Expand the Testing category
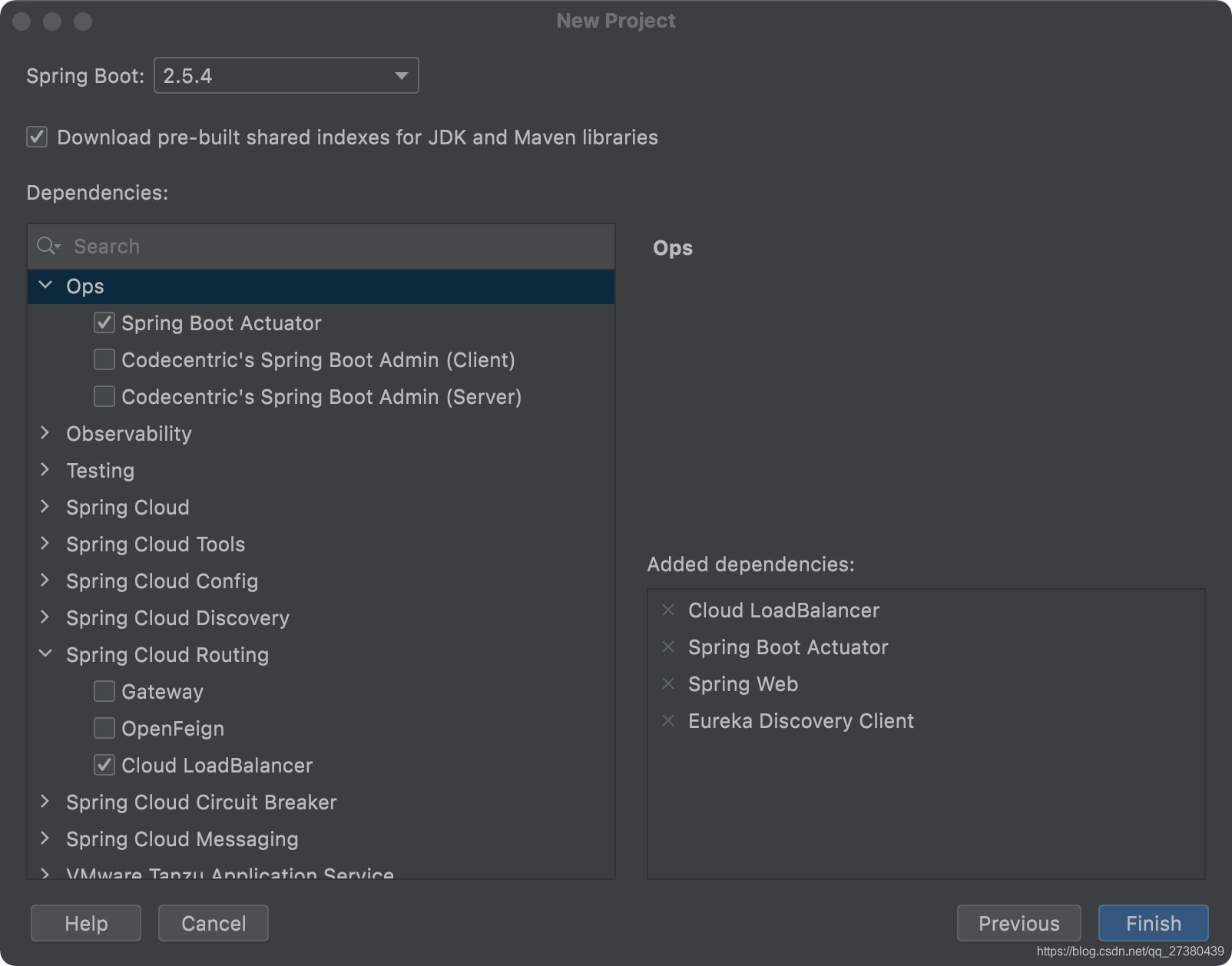Viewport: 1232px width, 966px height. [x=45, y=470]
